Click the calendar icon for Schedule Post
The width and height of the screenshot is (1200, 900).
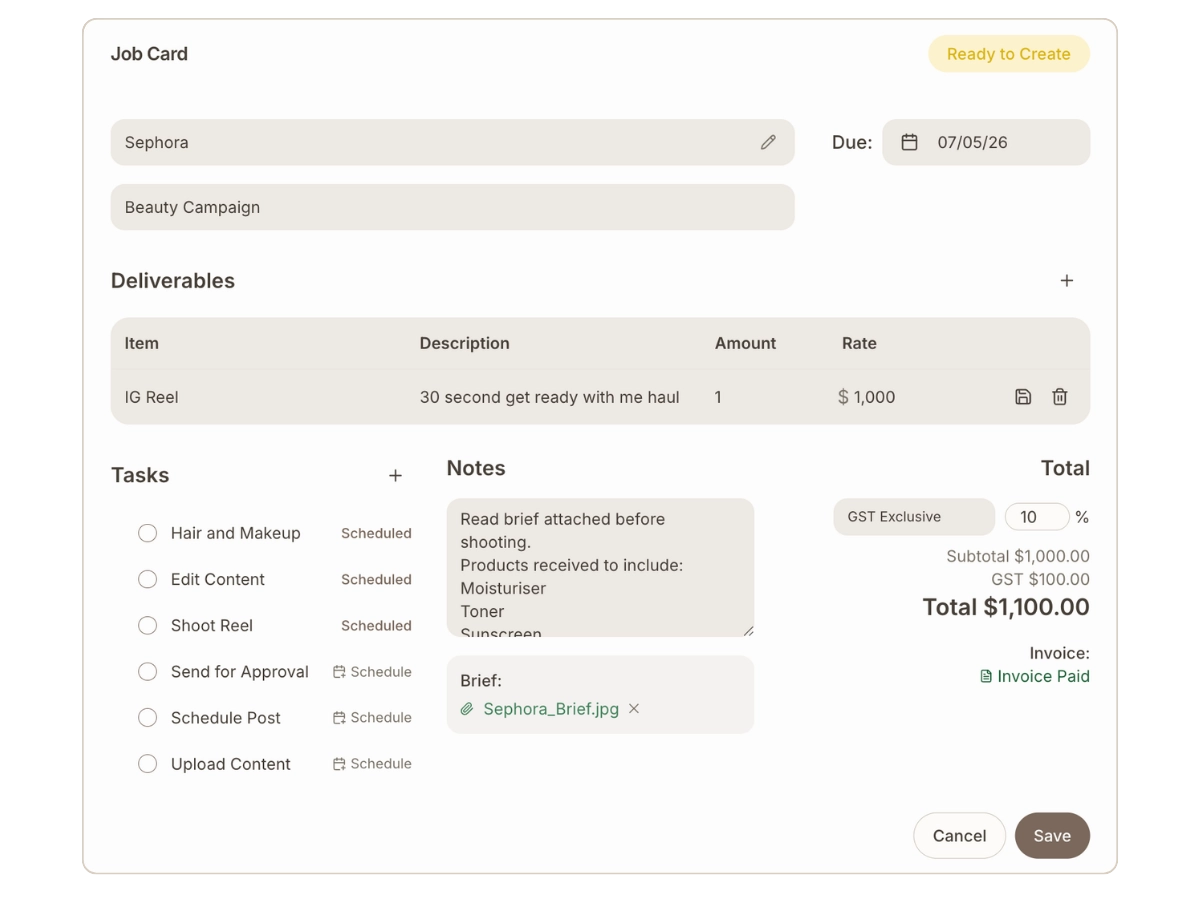tap(339, 718)
